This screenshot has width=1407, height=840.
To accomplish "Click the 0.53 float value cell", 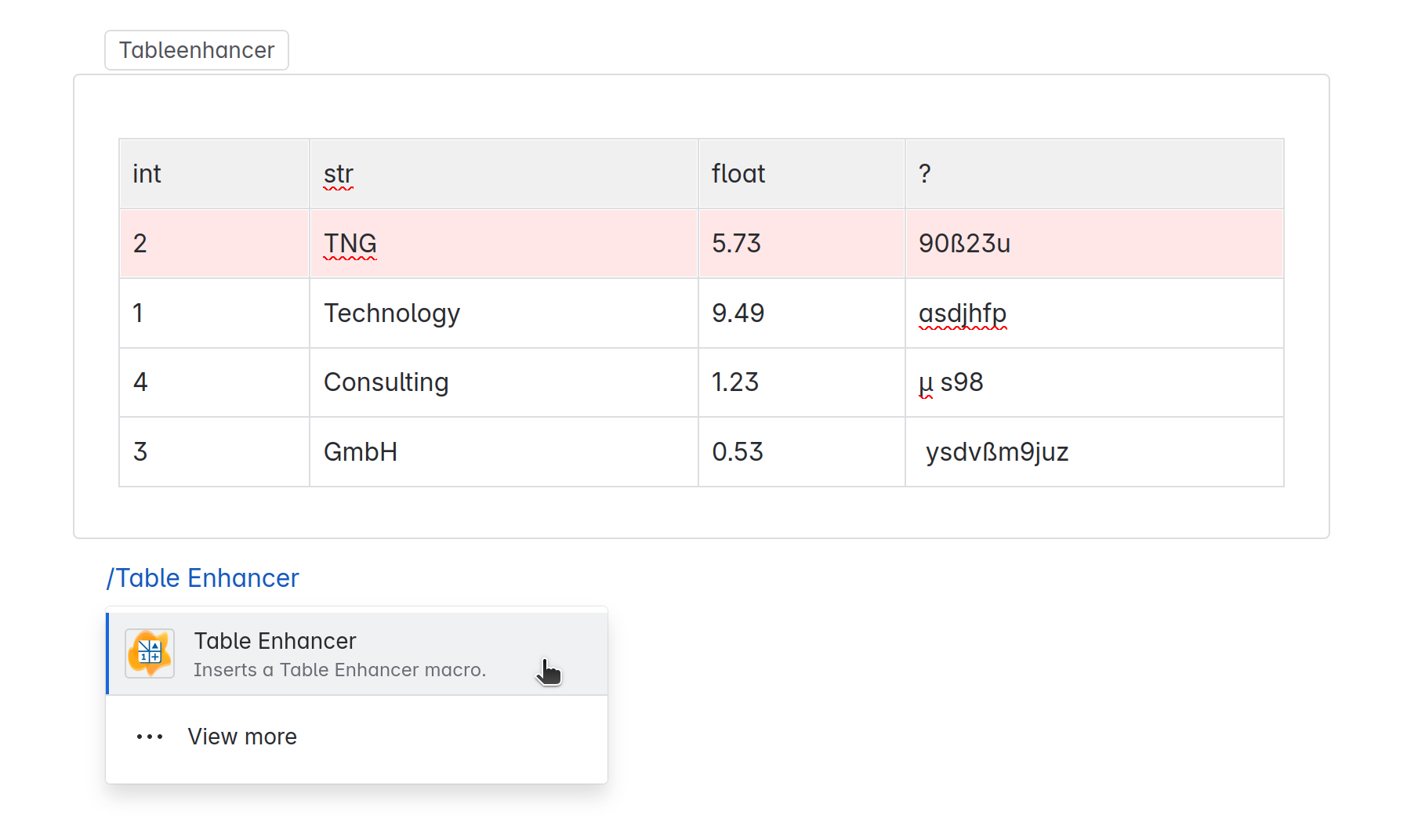I will pyautogui.click(x=737, y=452).
